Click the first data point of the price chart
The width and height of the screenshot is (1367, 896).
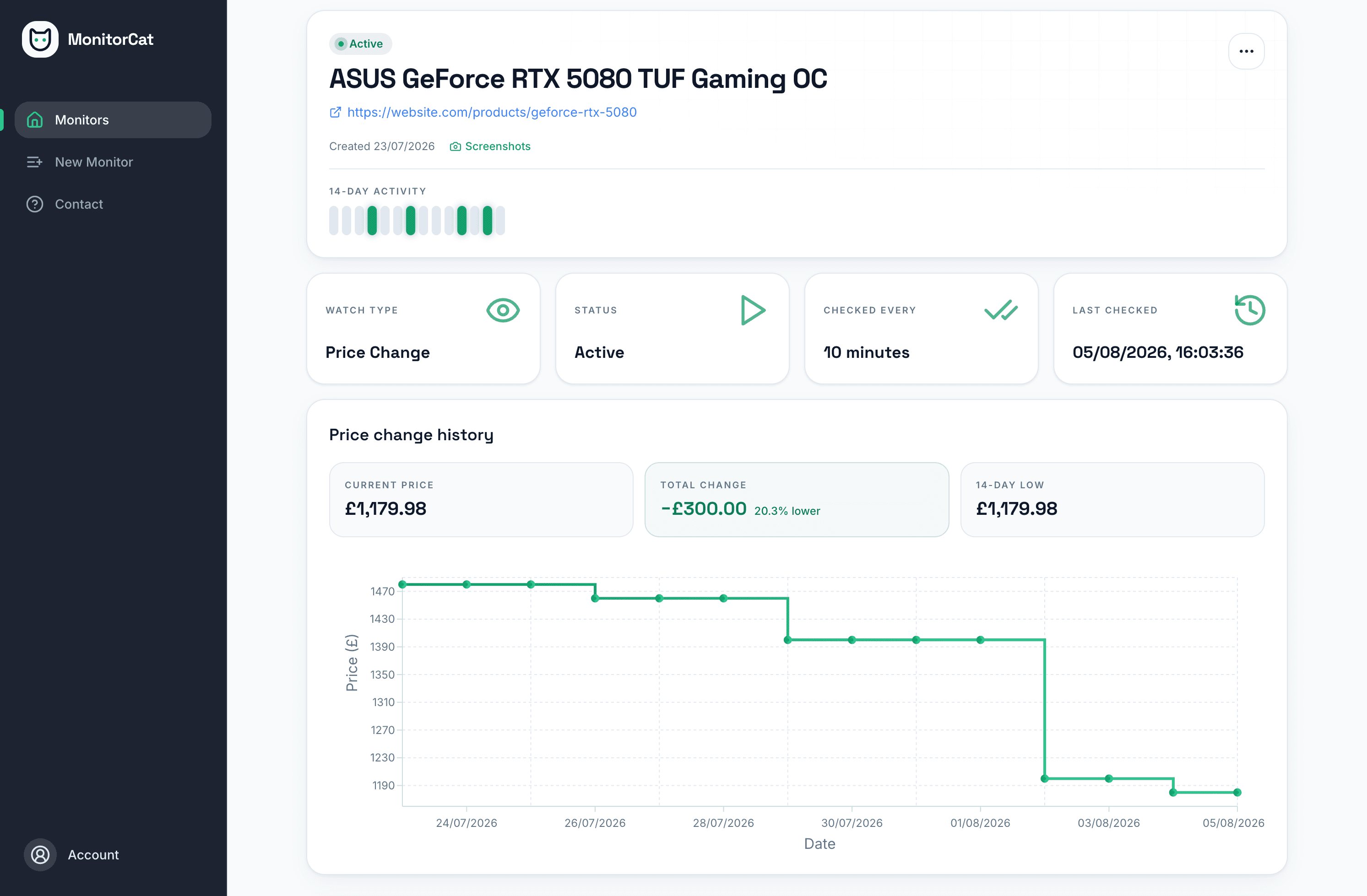(x=402, y=584)
